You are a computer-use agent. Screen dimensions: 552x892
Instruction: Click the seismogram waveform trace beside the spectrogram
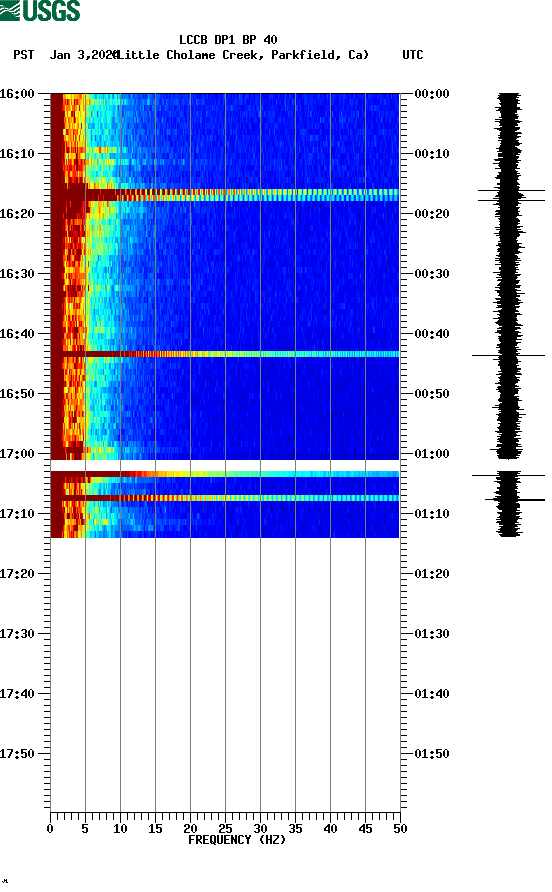(509, 276)
